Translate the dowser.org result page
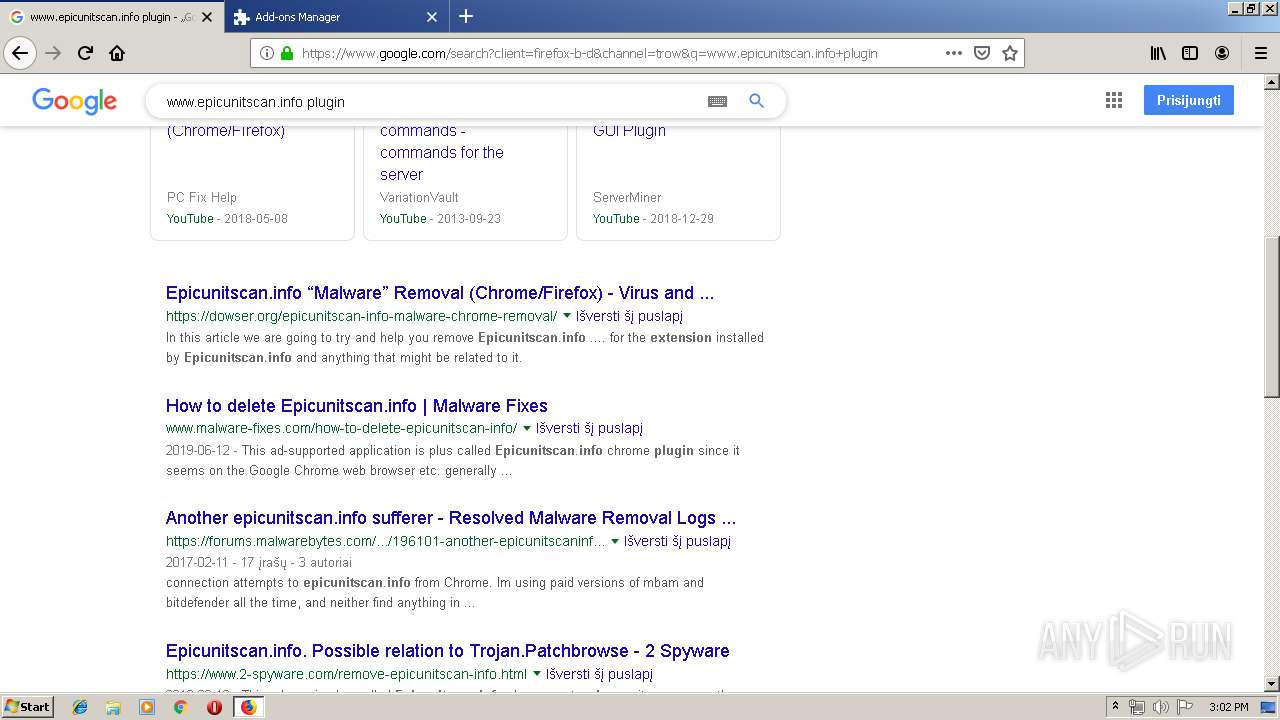The width and height of the screenshot is (1280, 720). [629, 316]
